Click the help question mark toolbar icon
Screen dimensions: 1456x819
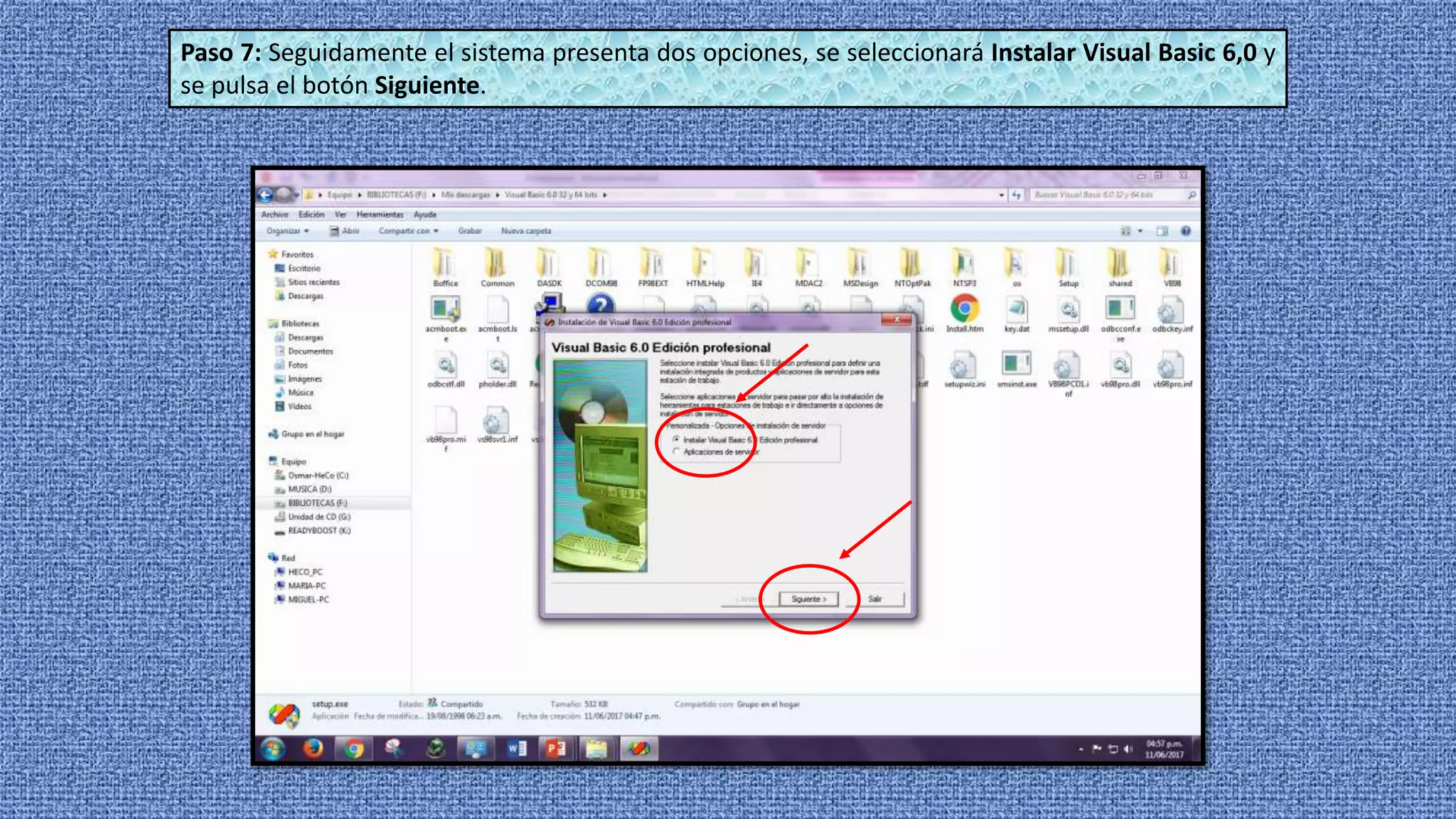1186,231
